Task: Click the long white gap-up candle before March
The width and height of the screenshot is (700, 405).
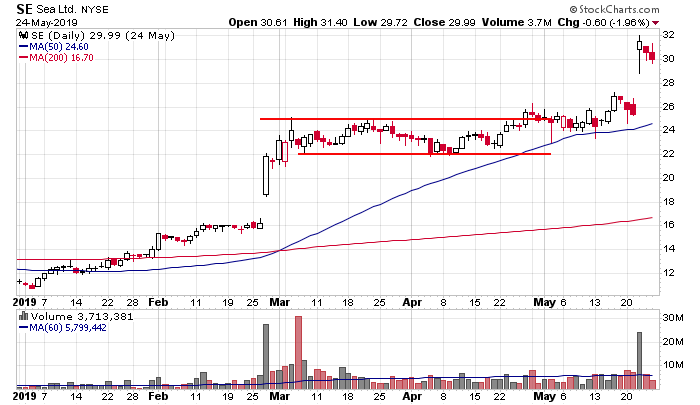Action: pos(266,175)
